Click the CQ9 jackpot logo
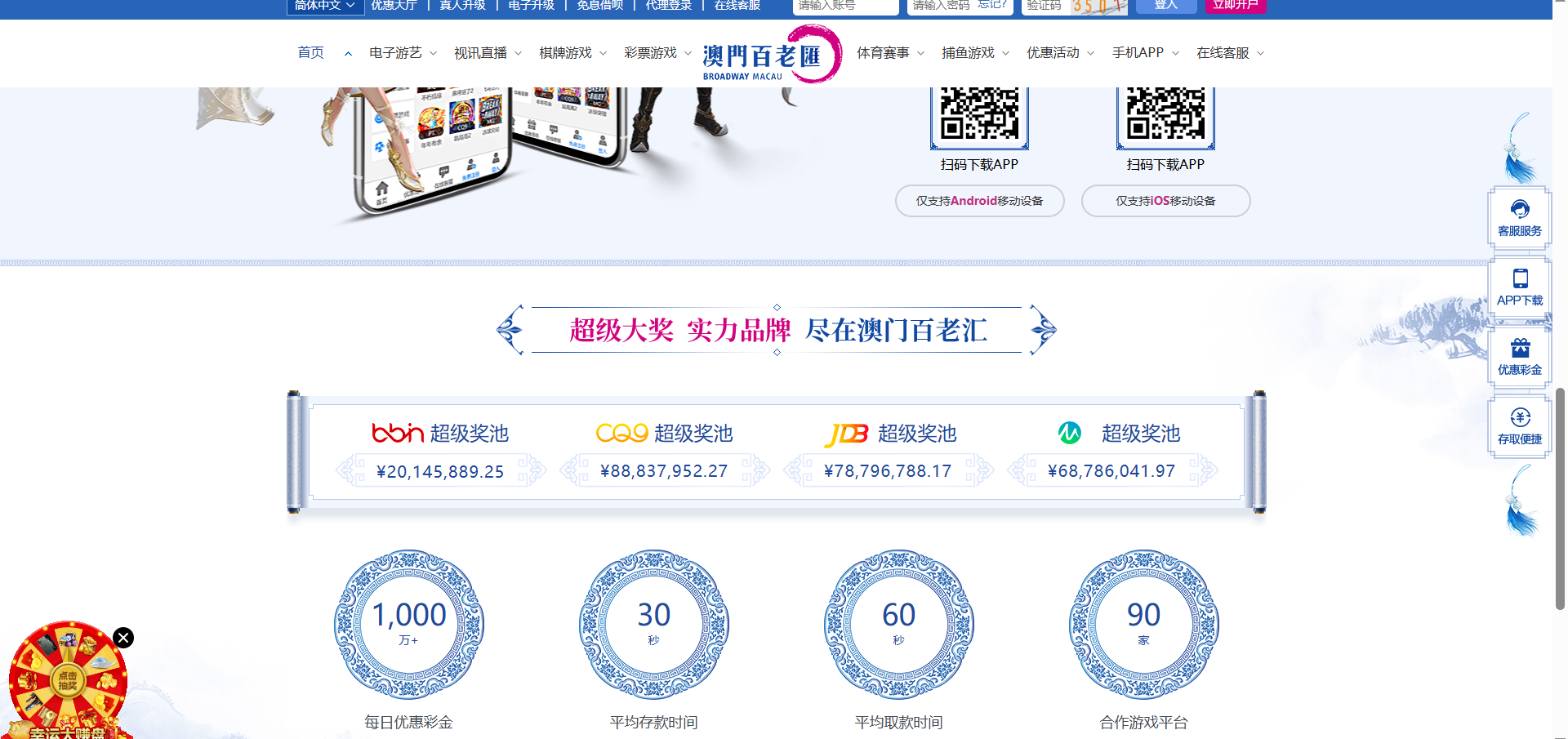1568x739 pixels. 621,433
